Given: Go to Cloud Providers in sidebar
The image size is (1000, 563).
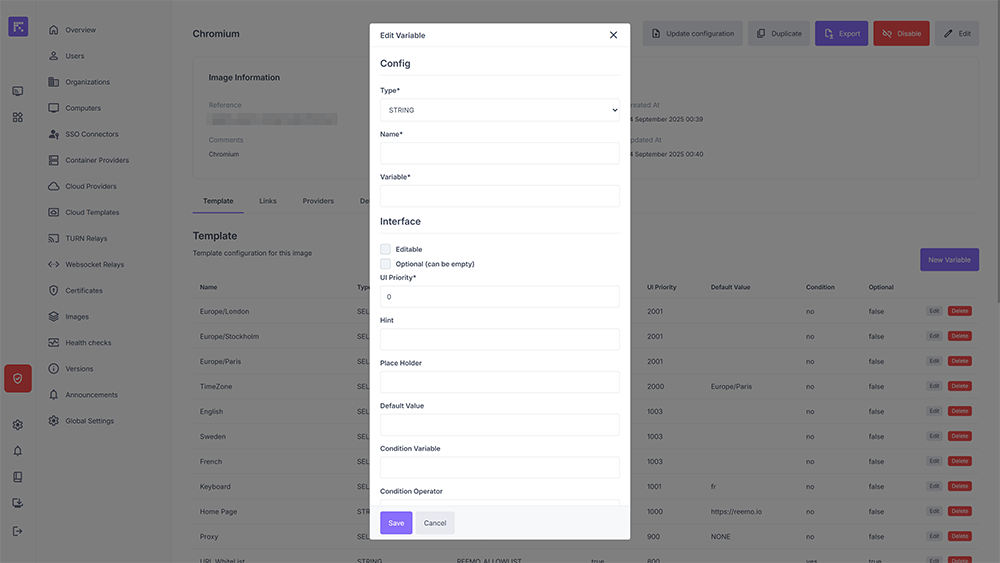Looking at the screenshot, I should [x=90, y=187].
